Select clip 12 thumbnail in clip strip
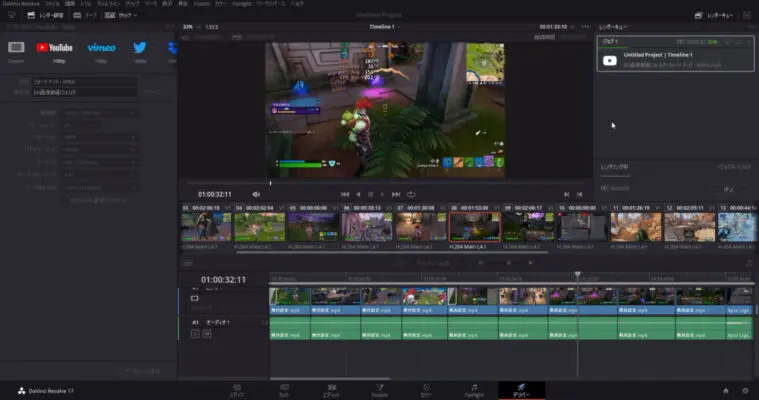Image resolution: width=759 pixels, height=400 pixels. tap(689, 227)
